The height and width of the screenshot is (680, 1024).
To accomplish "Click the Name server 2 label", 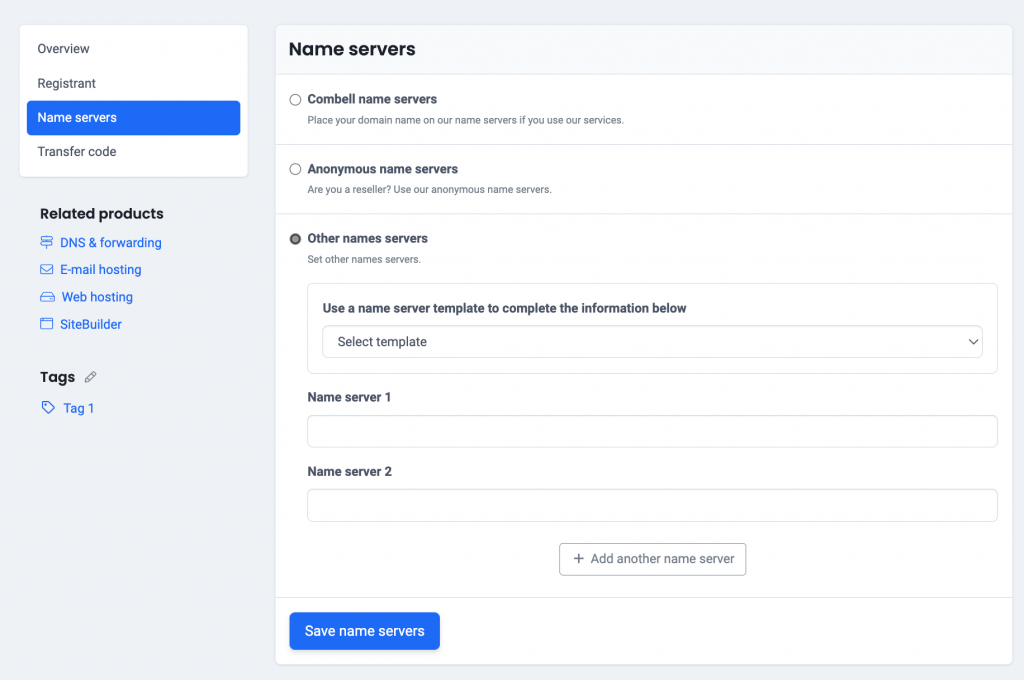I will (x=349, y=472).
